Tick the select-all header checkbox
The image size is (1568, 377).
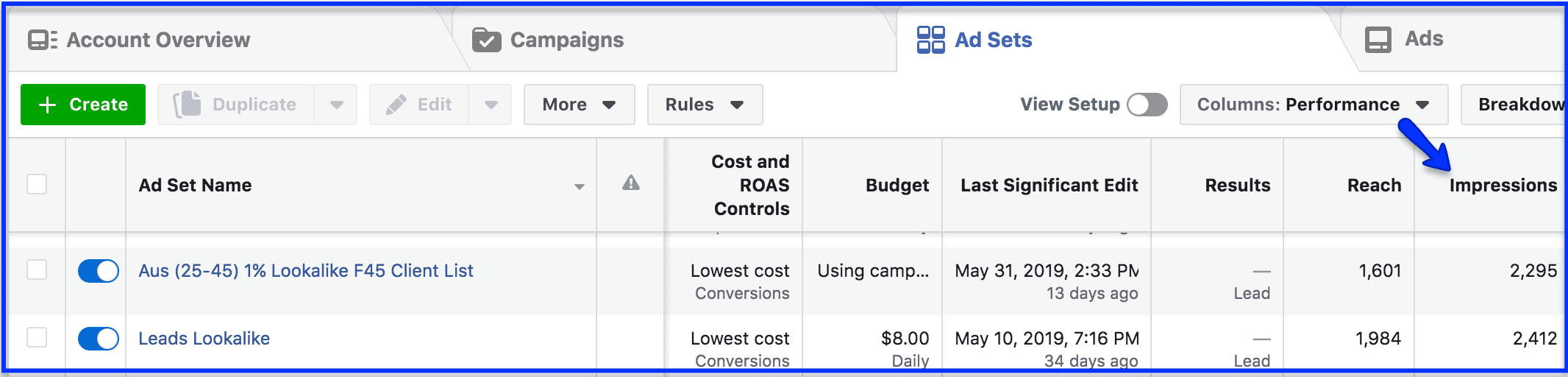click(x=37, y=184)
